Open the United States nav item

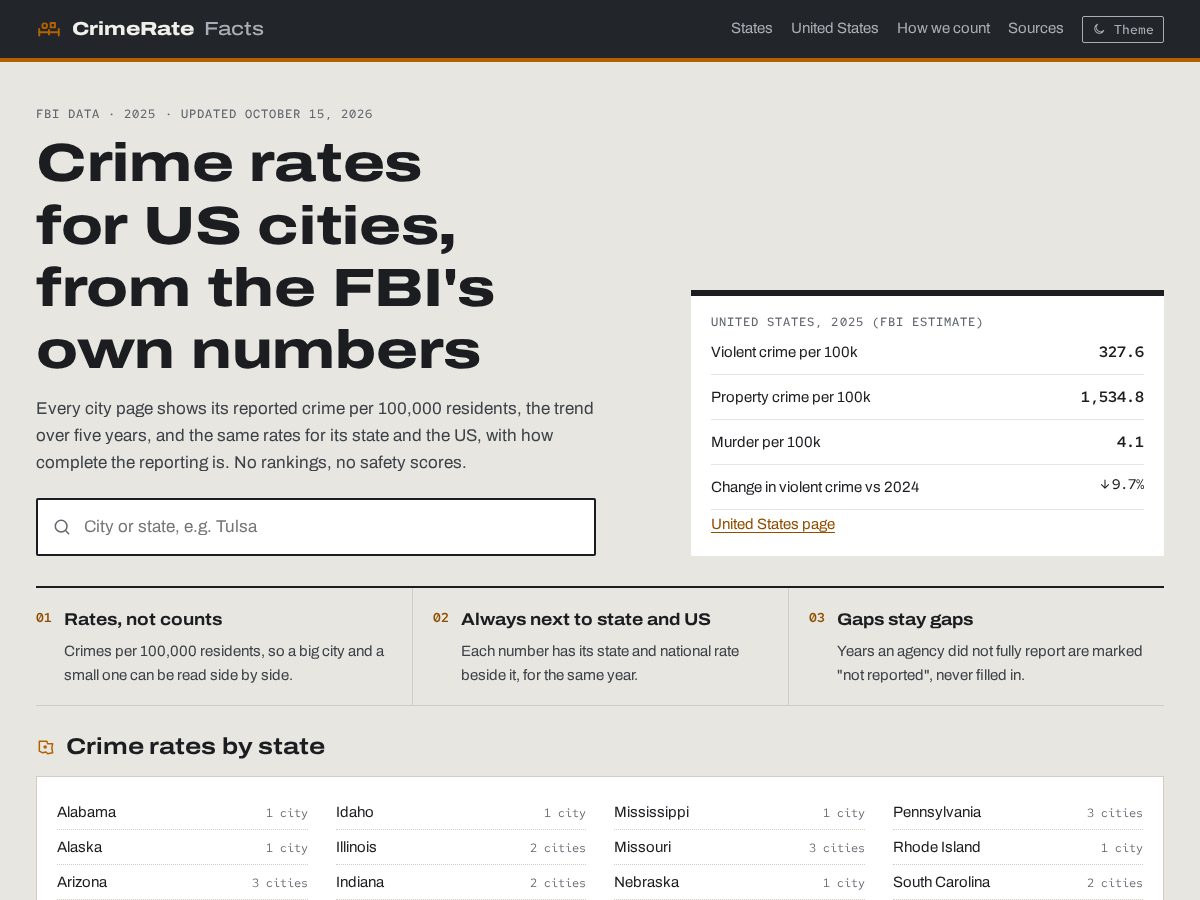[x=835, y=28]
